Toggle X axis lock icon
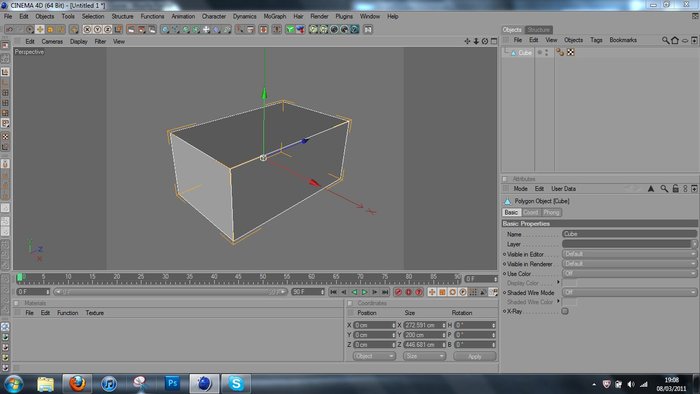700x394 pixels. pyautogui.click(x=87, y=29)
